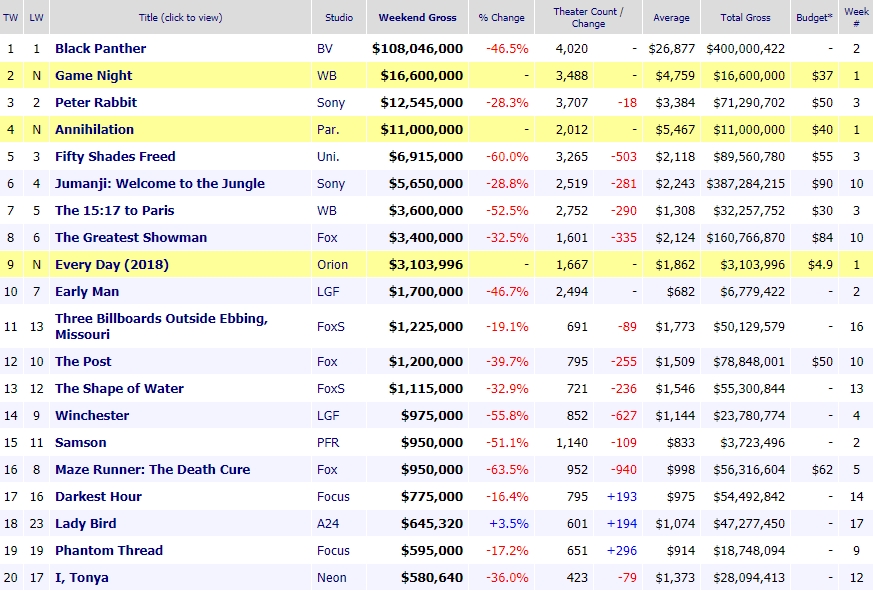Click The Post title link
The width and height of the screenshot is (873, 591).
click(x=83, y=362)
